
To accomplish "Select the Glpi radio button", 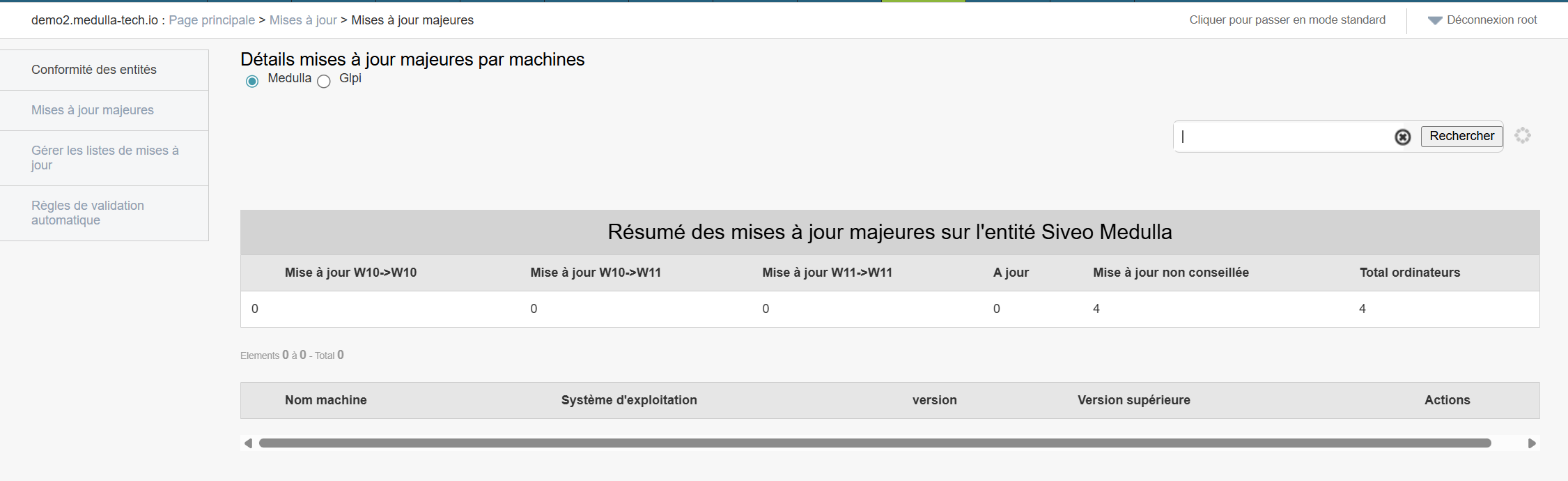I will [324, 82].
